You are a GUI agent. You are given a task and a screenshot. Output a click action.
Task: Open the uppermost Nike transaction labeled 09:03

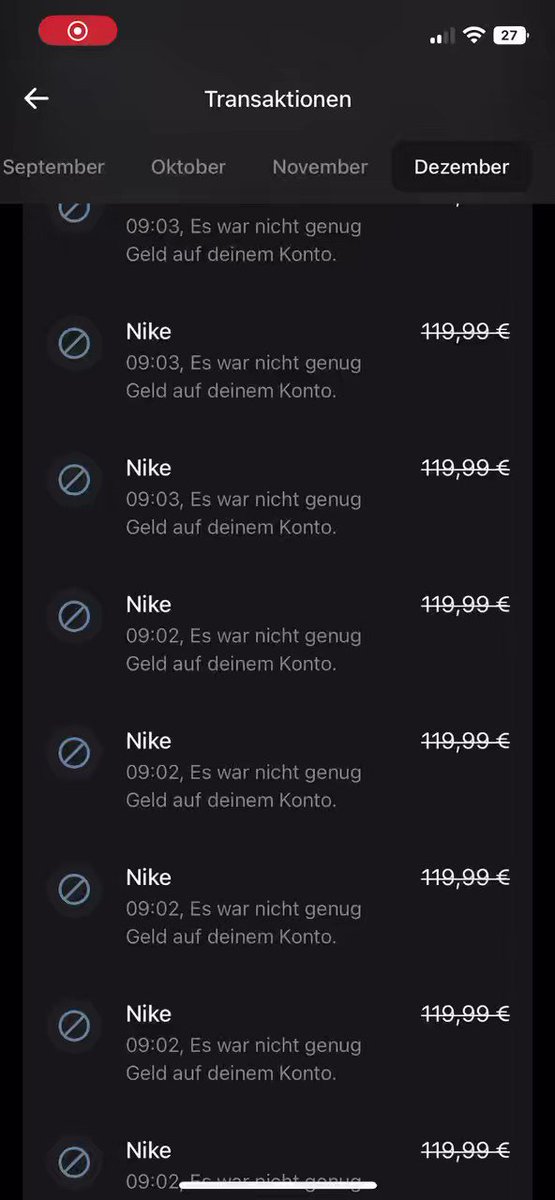278,360
